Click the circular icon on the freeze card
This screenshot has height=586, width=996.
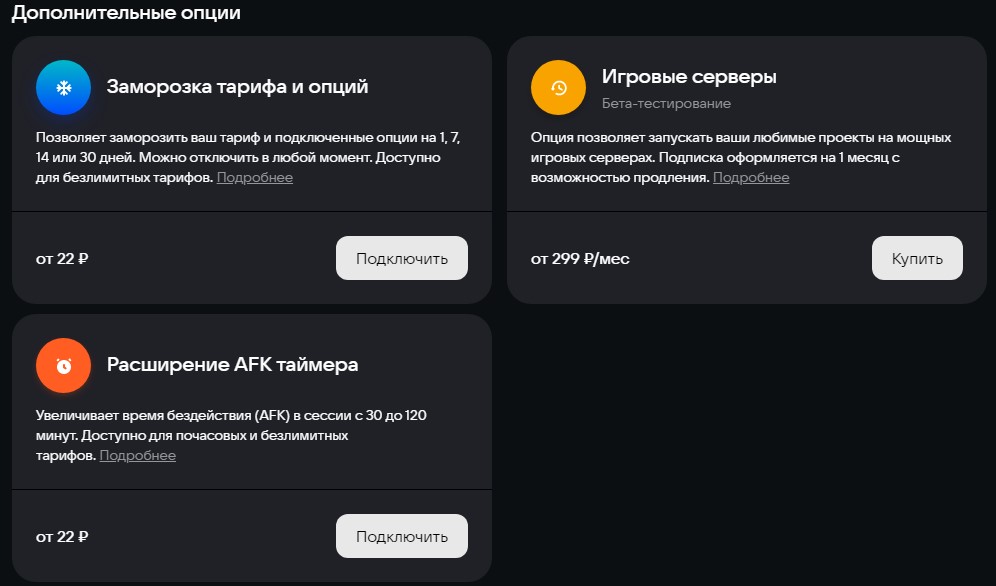[x=62, y=87]
